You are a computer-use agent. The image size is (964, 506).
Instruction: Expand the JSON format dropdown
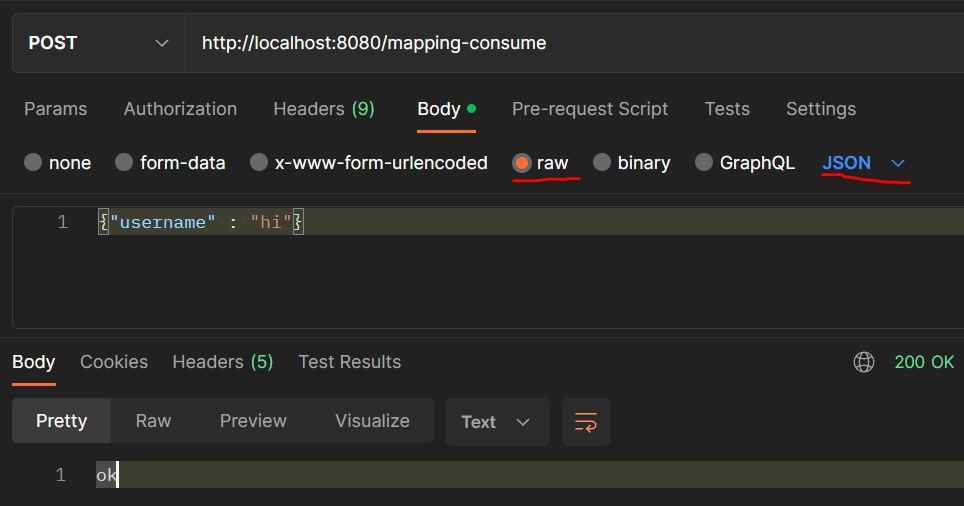coord(863,163)
